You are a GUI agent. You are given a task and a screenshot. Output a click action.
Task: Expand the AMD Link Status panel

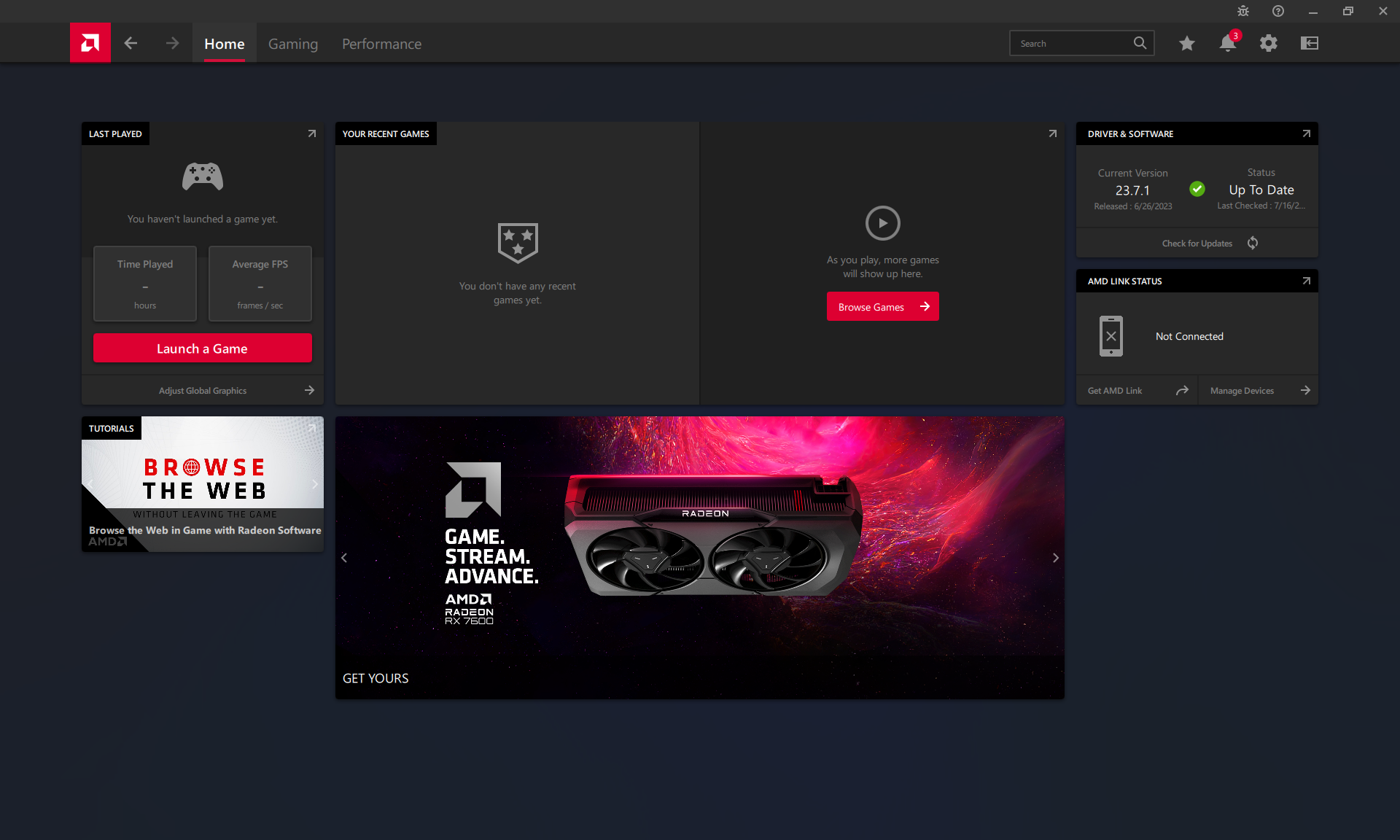tap(1307, 281)
